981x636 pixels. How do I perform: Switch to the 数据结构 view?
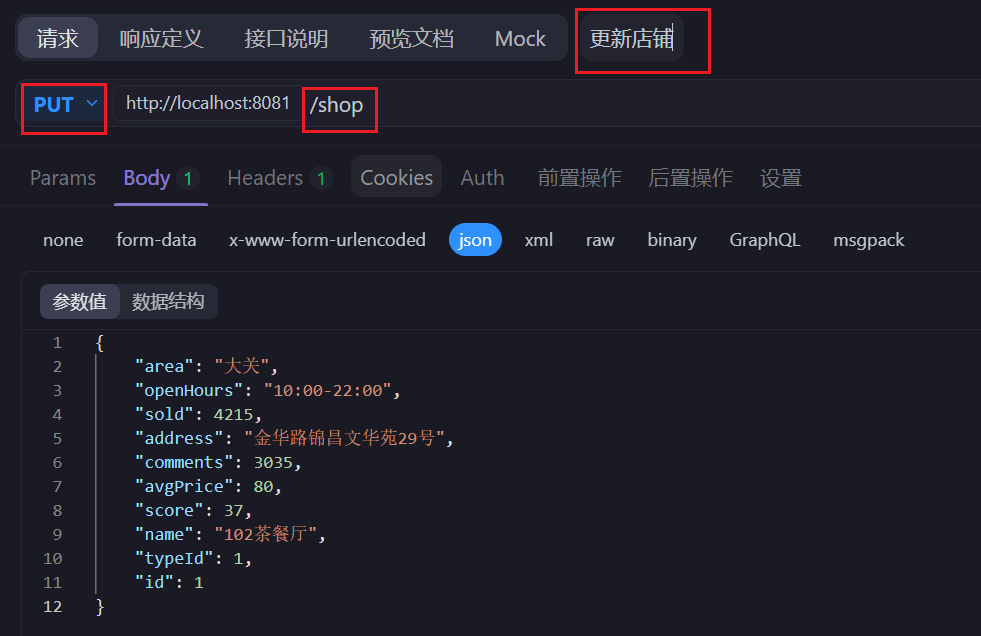tap(168, 301)
